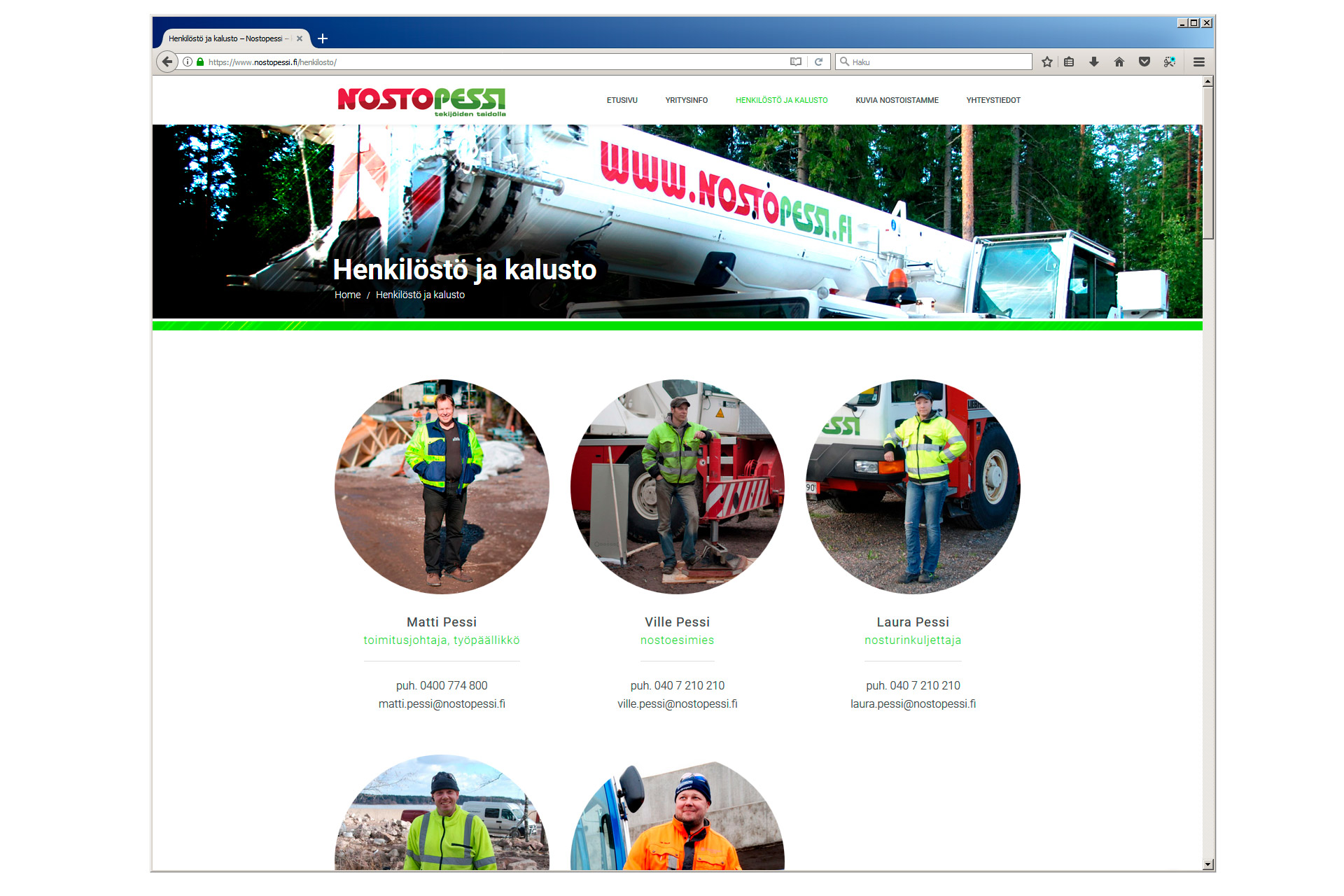Open the YRITYSINFO menu item
This screenshot has height=896, width=1344.
(x=687, y=100)
